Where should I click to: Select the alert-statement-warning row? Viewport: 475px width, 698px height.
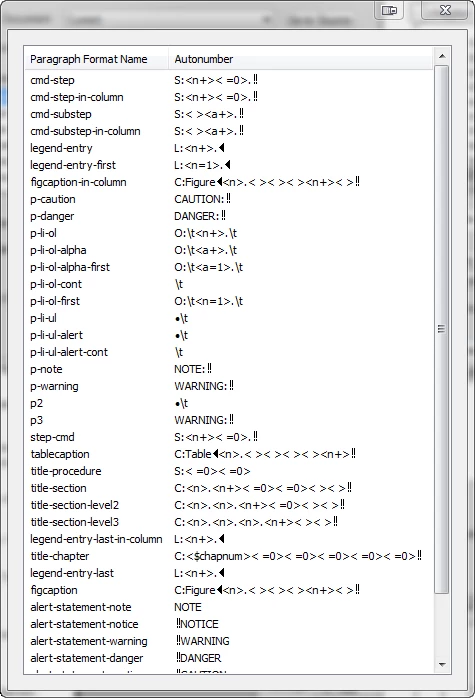pos(228,641)
